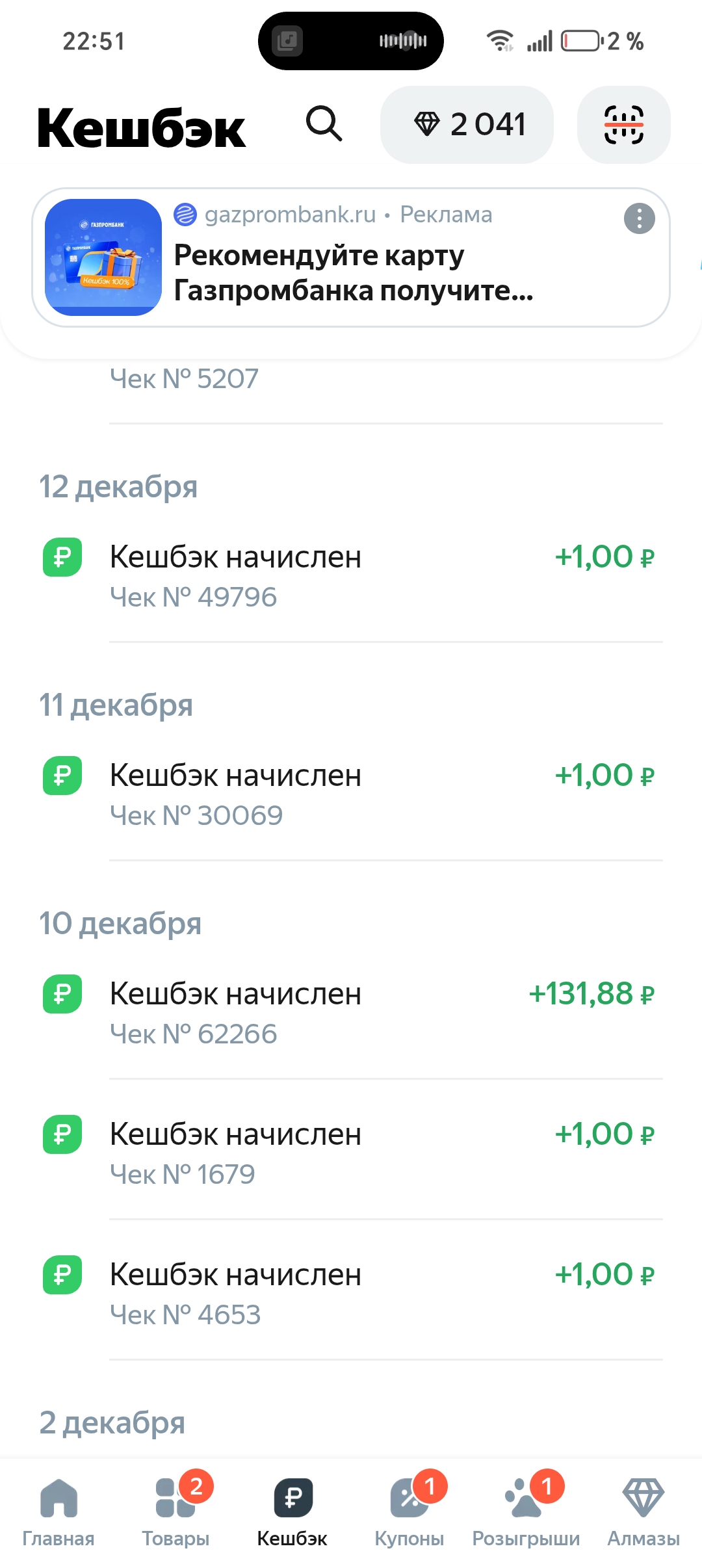This screenshot has width=702, height=1568.
Task: Switch to the Алмазы tab
Action: tap(643, 1511)
